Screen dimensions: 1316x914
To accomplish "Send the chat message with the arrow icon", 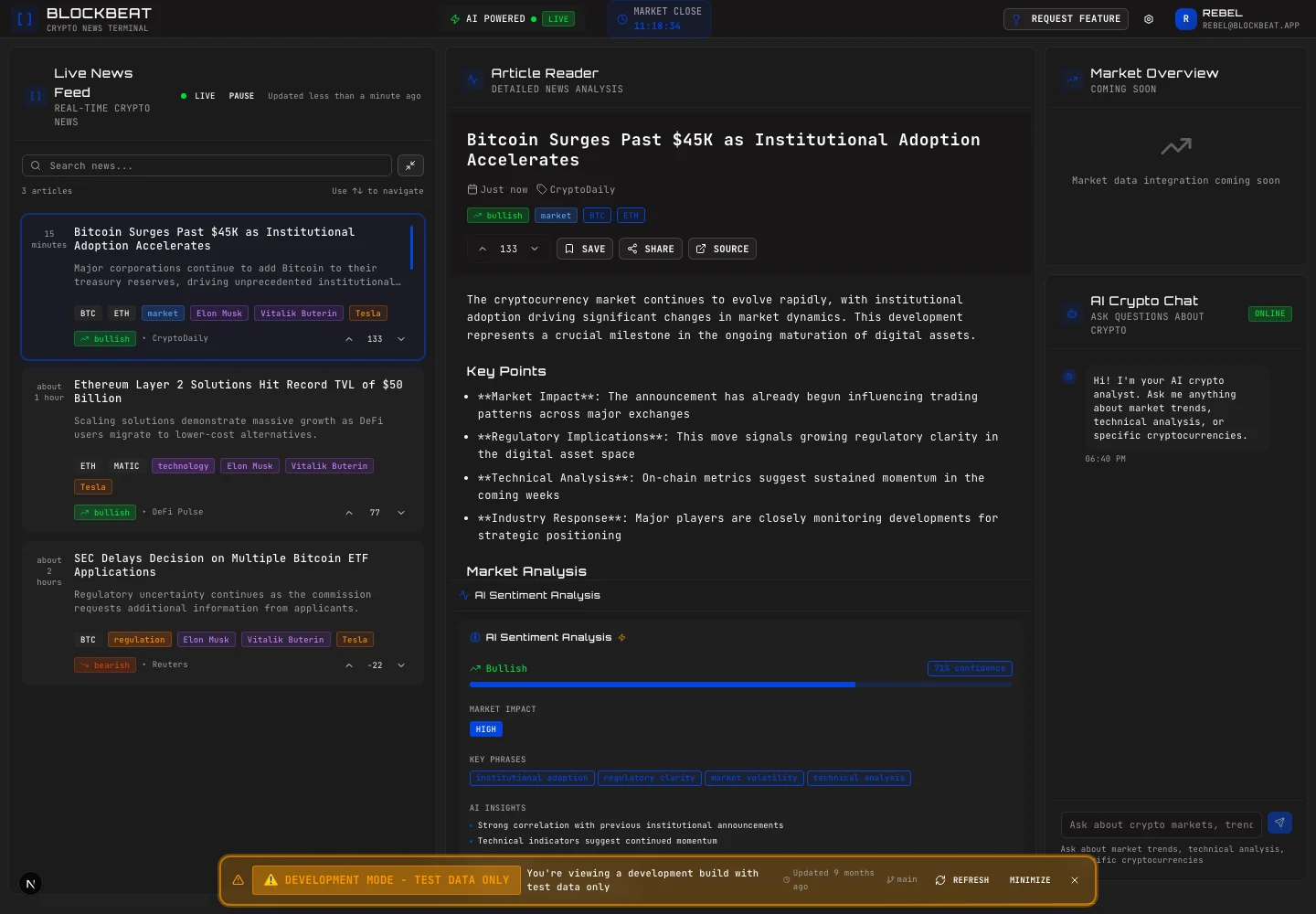I will (x=1279, y=824).
